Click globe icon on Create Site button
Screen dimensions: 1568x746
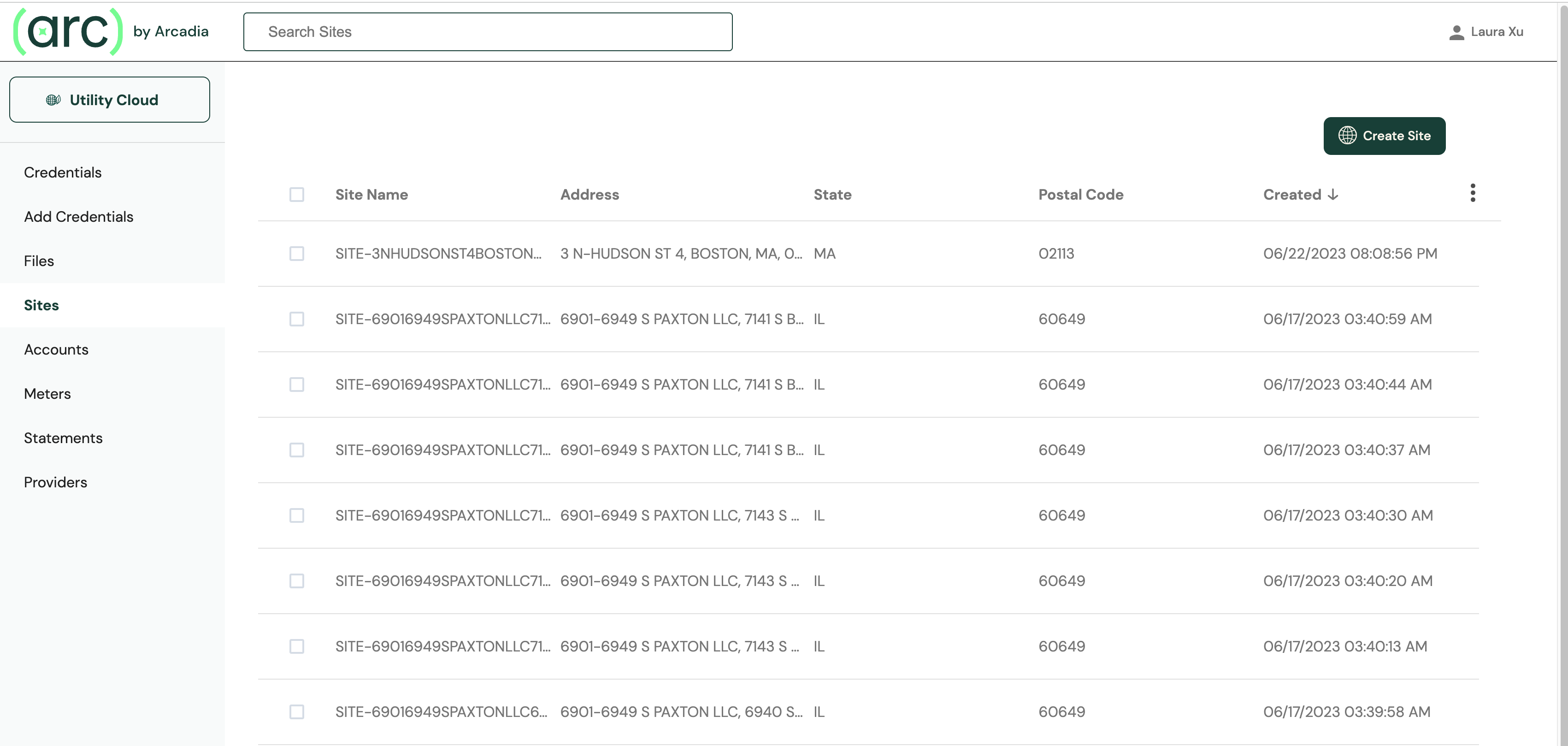coord(1347,136)
